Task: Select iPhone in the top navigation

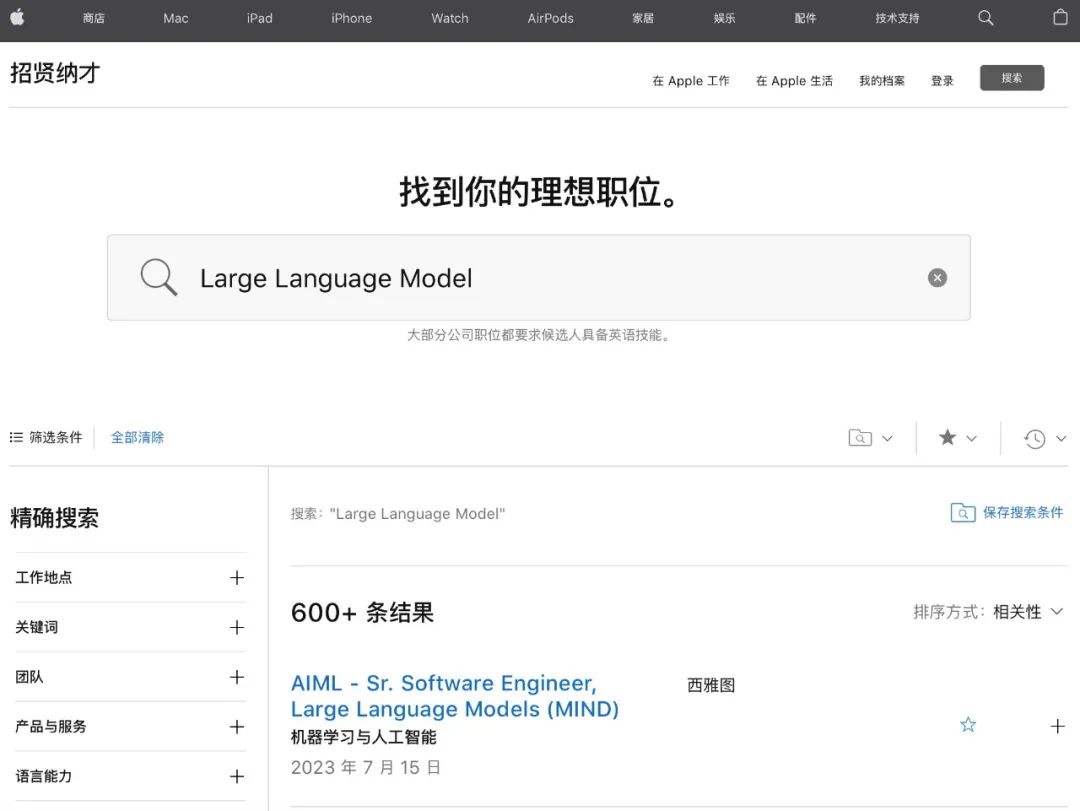Action: 351,18
